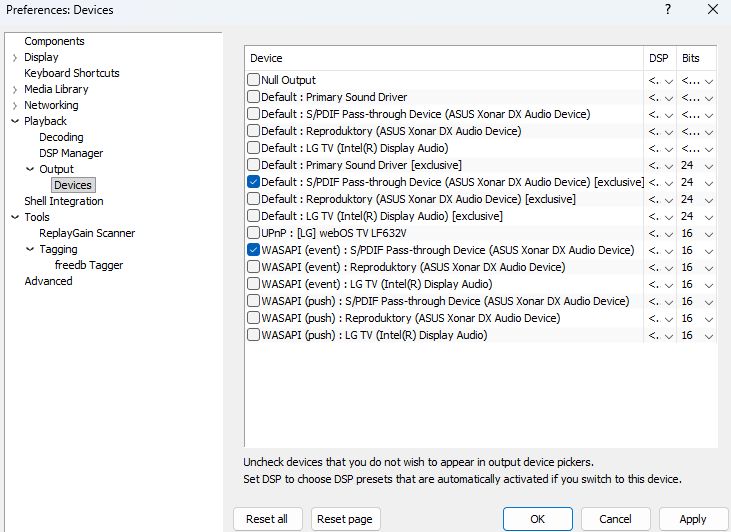Collapse the Tools tree node

(15, 217)
